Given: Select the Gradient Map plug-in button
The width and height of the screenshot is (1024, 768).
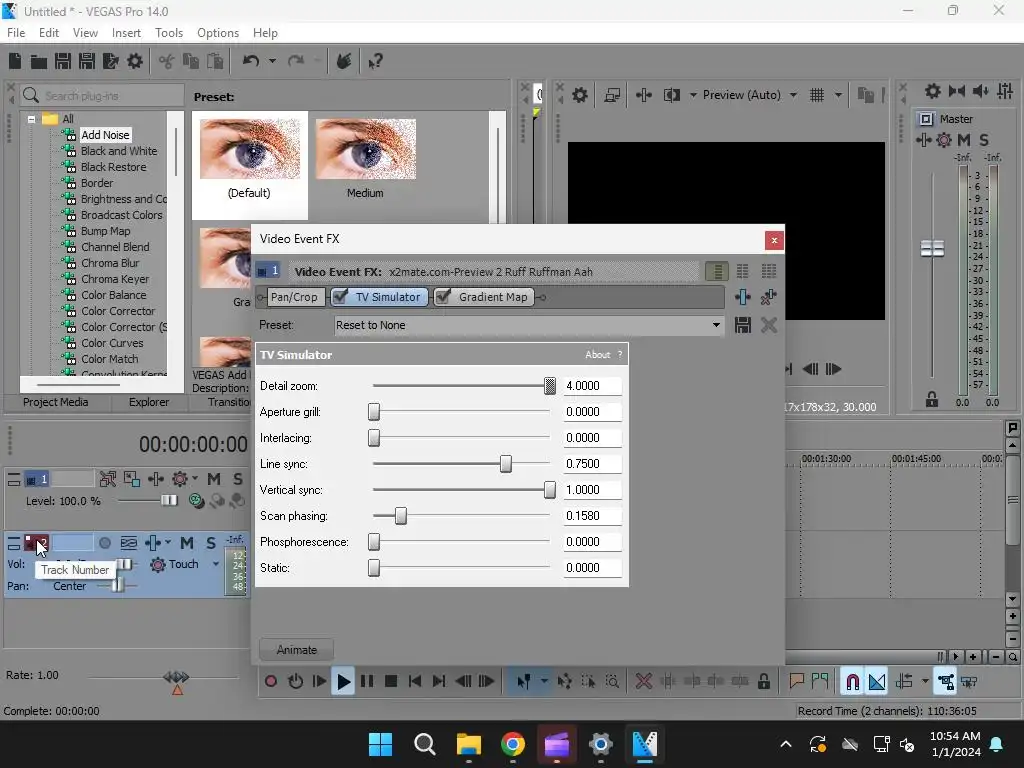Looking at the screenshot, I should (x=484, y=297).
